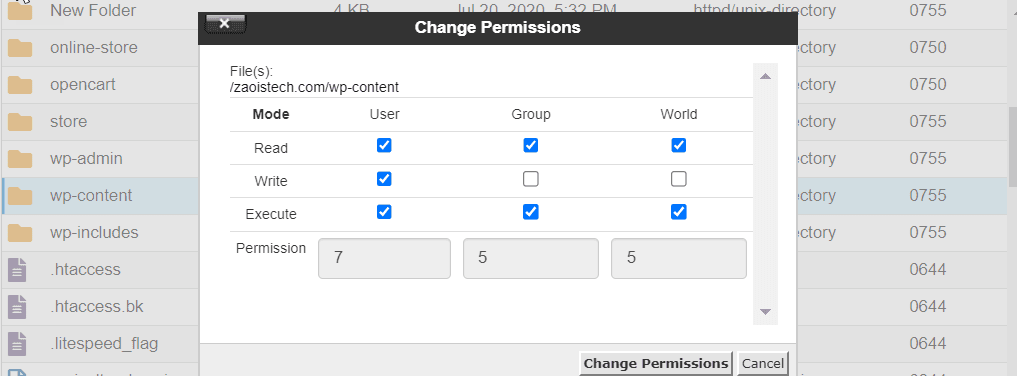This screenshot has height=376, width=1017.
Task: Click the wp-admin folder icon
Action: (20, 158)
